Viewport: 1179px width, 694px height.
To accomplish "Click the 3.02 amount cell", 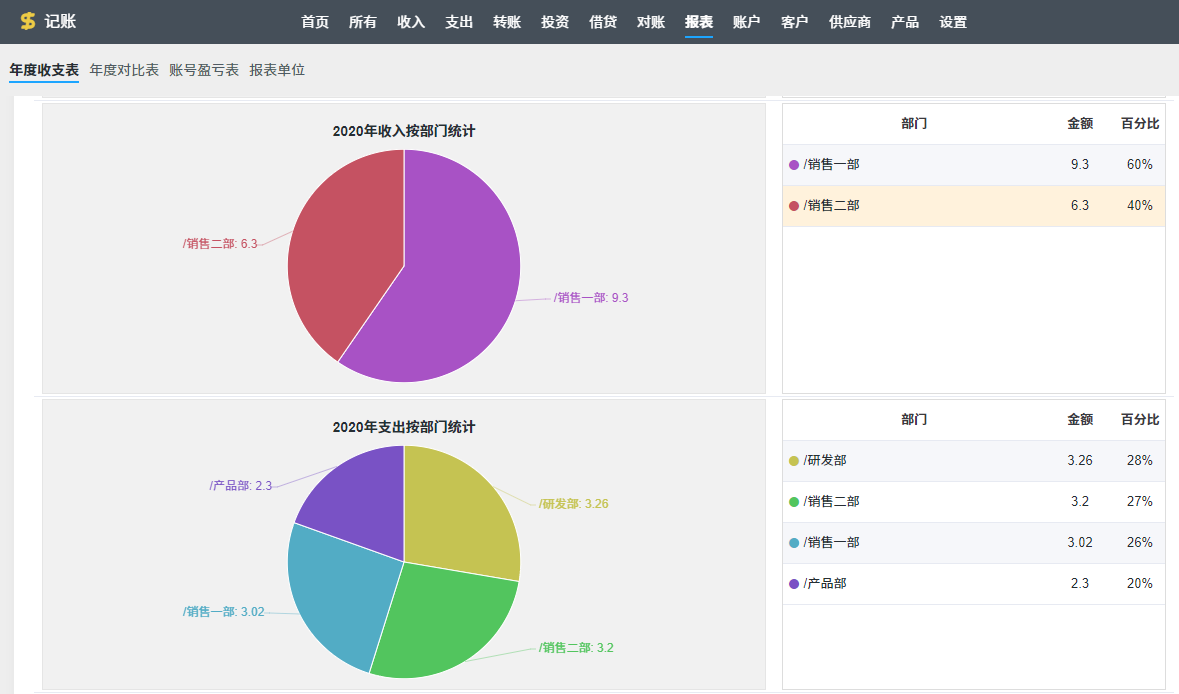I will 1080,543.
